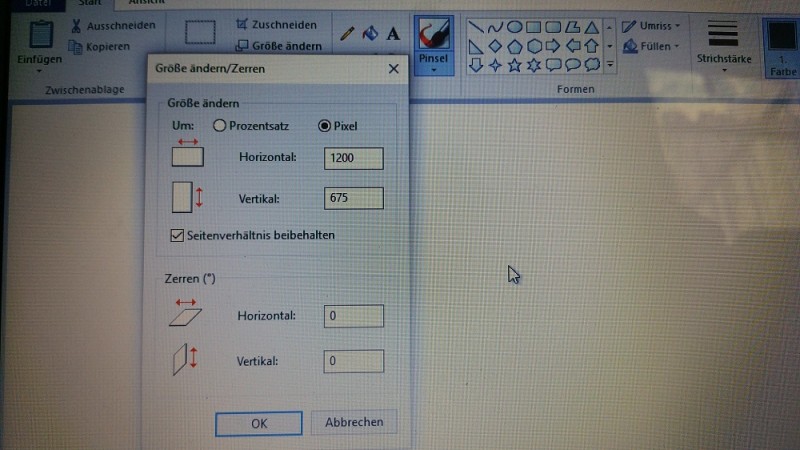Select the Prozentsatz radio button
800x450 pixels.
tap(220, 126)
